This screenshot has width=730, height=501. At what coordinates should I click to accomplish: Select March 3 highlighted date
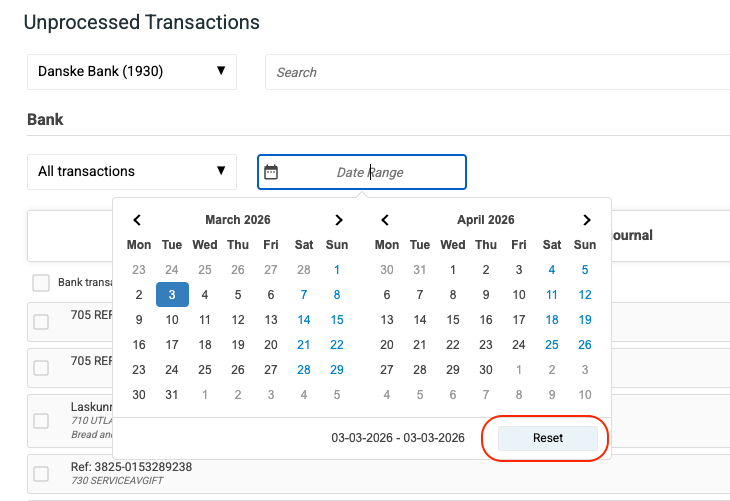point(172,295)
